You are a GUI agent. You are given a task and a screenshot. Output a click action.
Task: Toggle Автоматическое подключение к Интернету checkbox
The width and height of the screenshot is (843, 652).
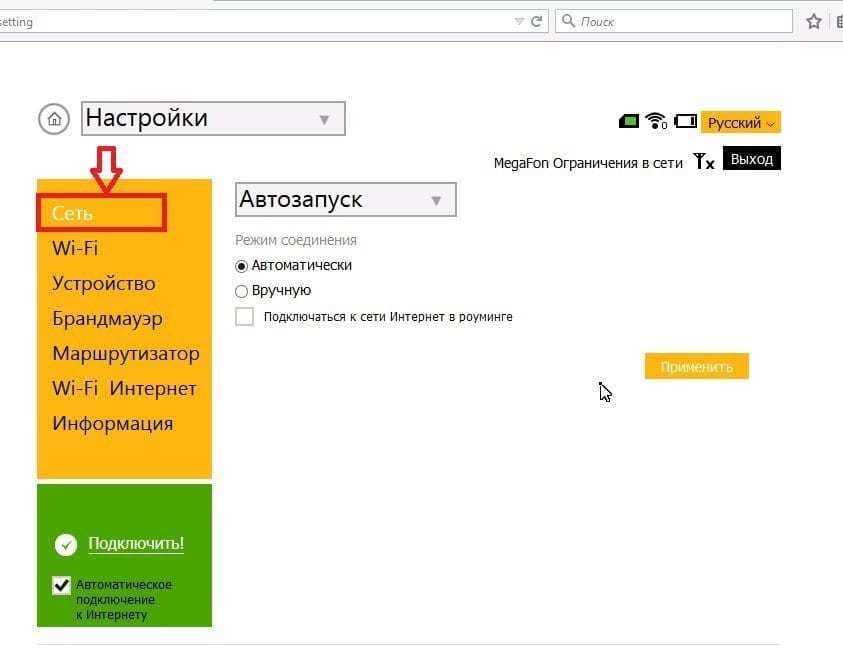[61, 585]
